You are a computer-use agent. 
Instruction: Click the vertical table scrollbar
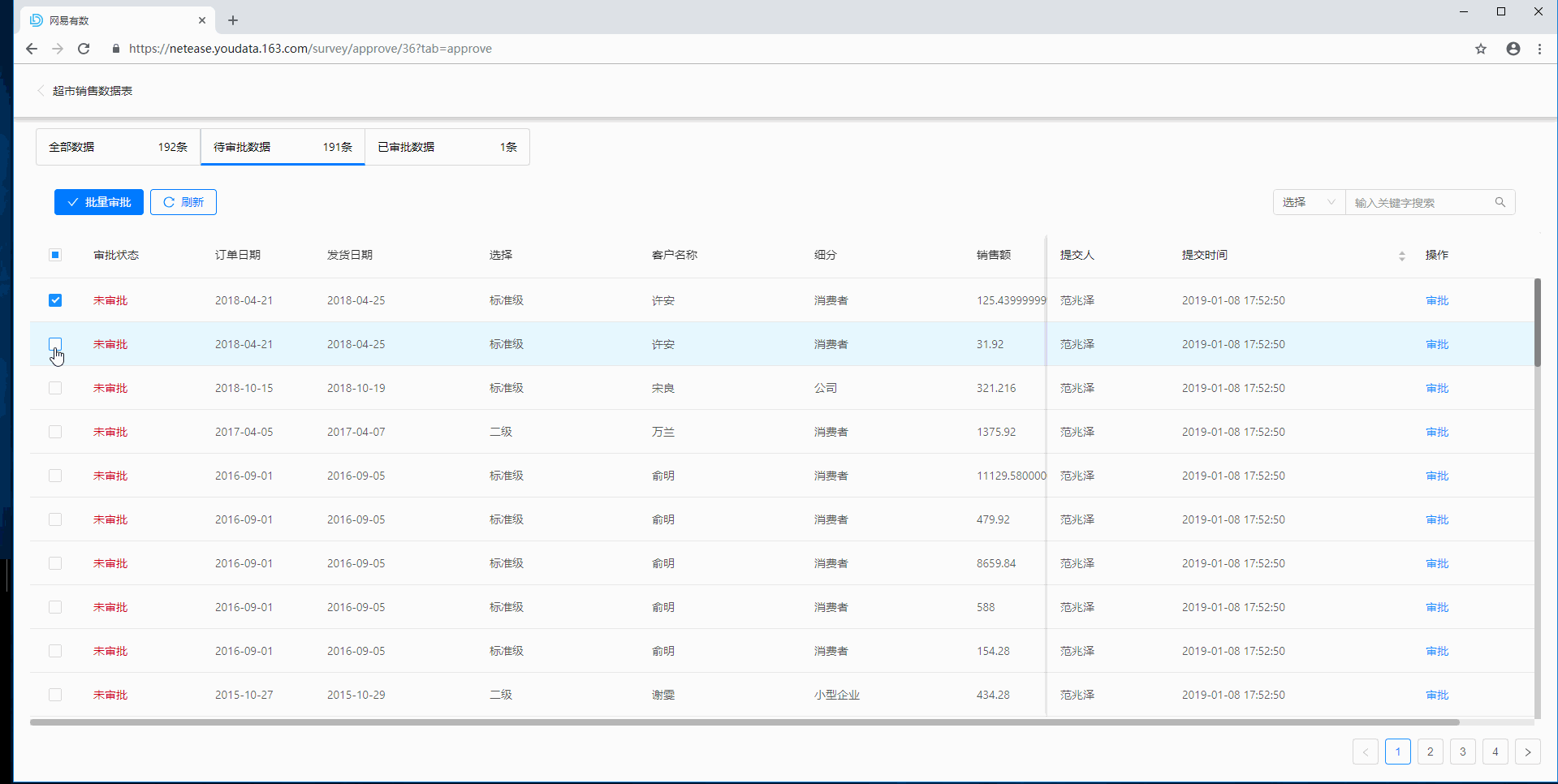pyautogui.click(x=1537, y=322)
